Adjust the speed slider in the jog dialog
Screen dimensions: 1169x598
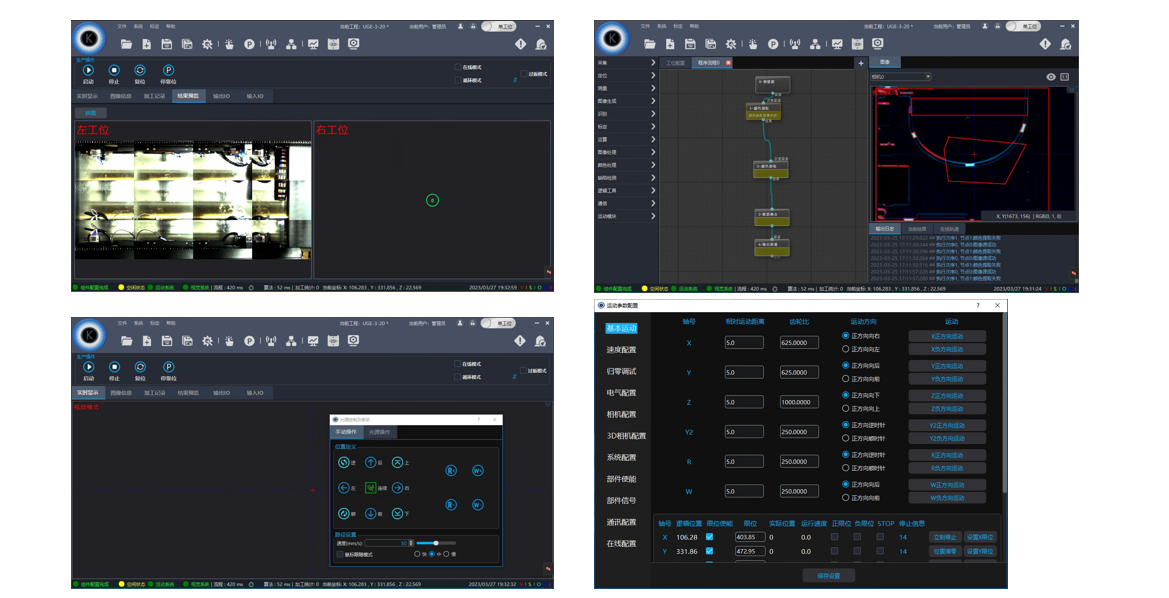coord(436,543)
